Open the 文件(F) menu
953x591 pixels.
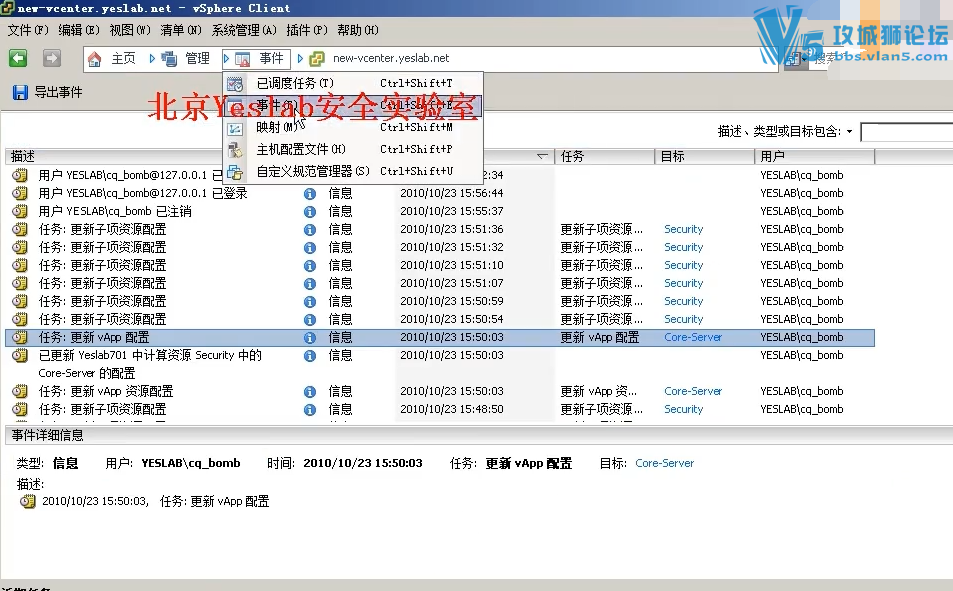pos(28,30)
